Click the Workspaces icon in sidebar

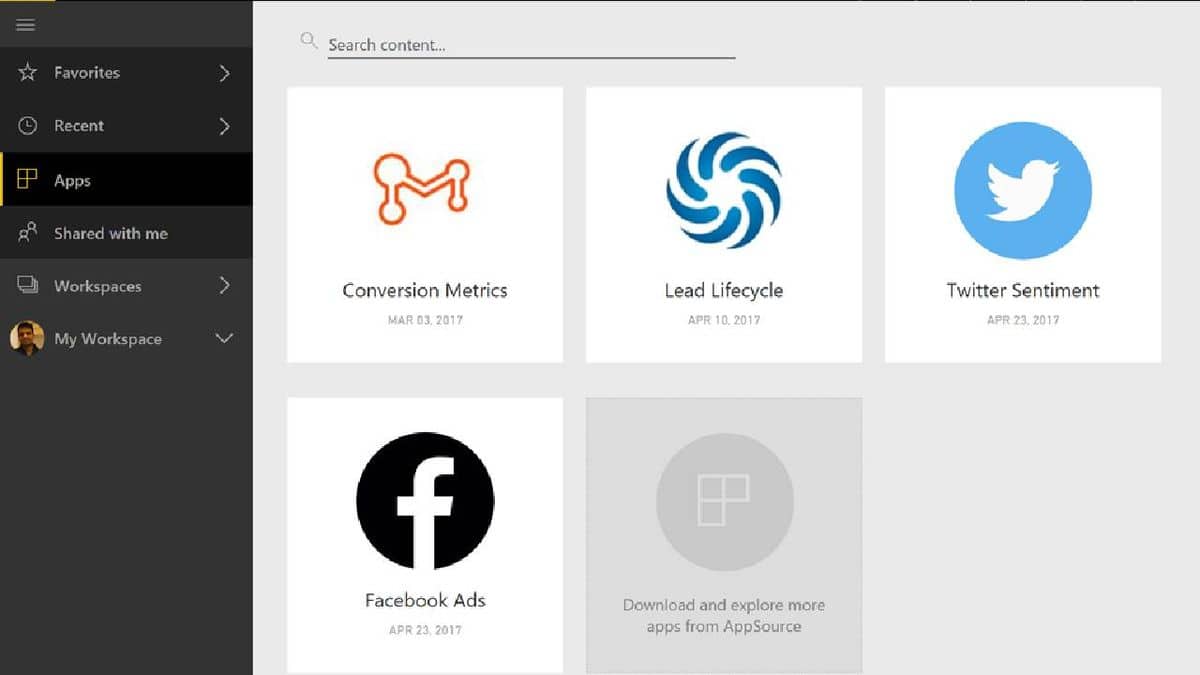pyautogui.click(x=28, y=285)
